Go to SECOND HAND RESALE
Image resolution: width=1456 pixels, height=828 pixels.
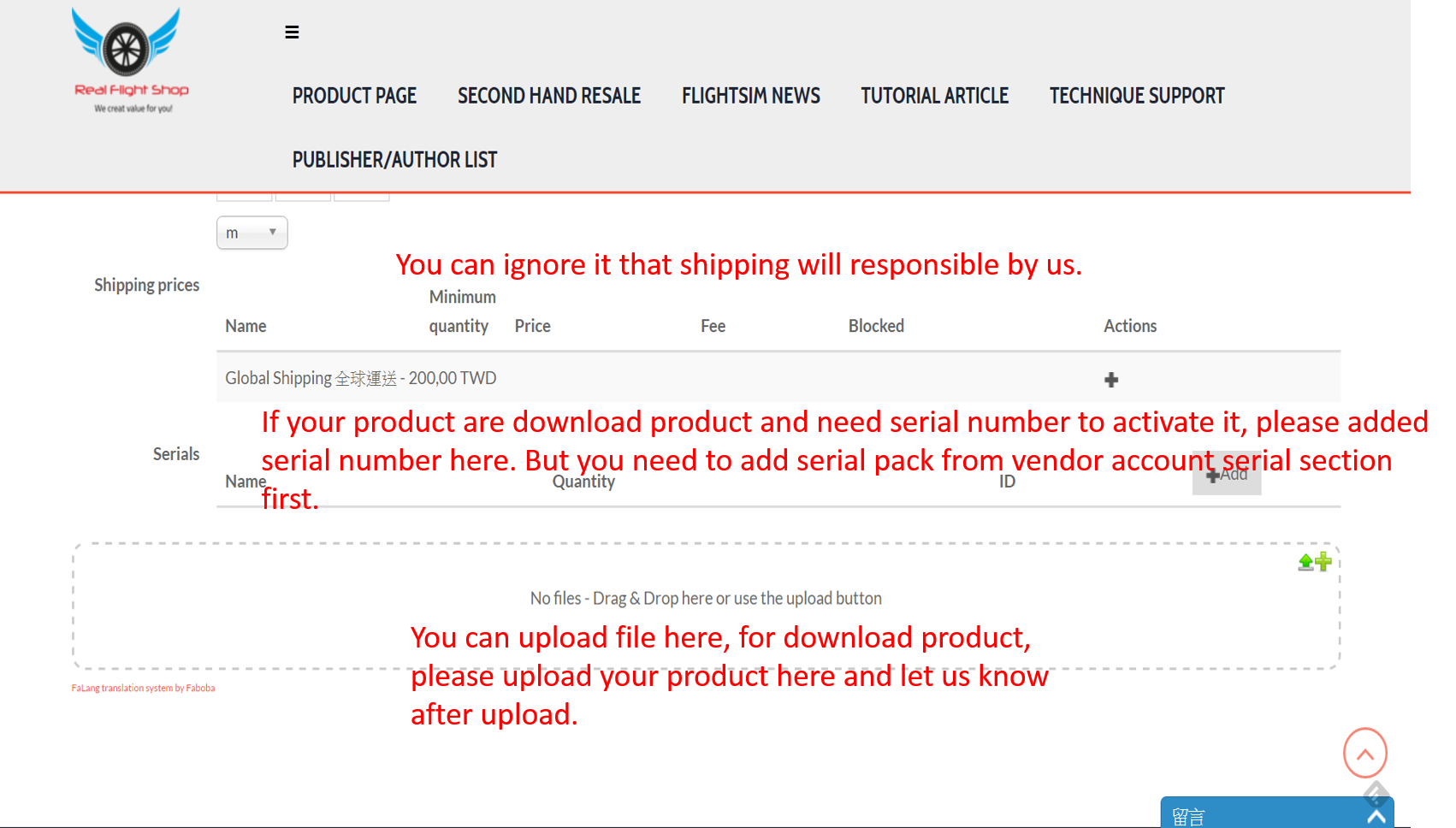(549, 96)
